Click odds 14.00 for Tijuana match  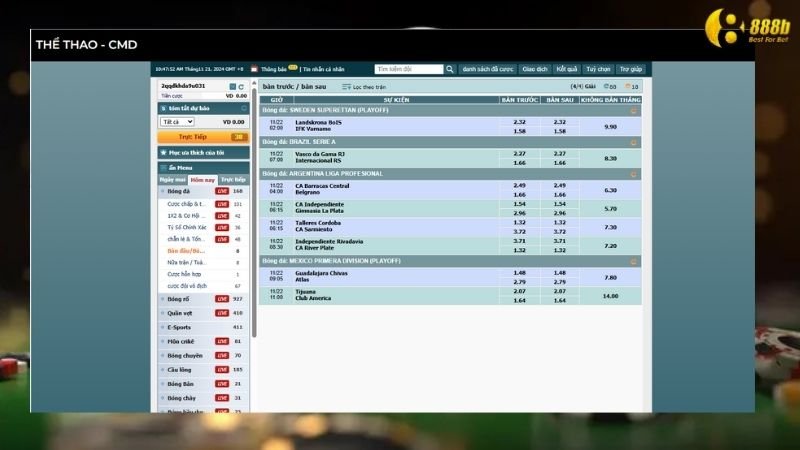[610, 296]
